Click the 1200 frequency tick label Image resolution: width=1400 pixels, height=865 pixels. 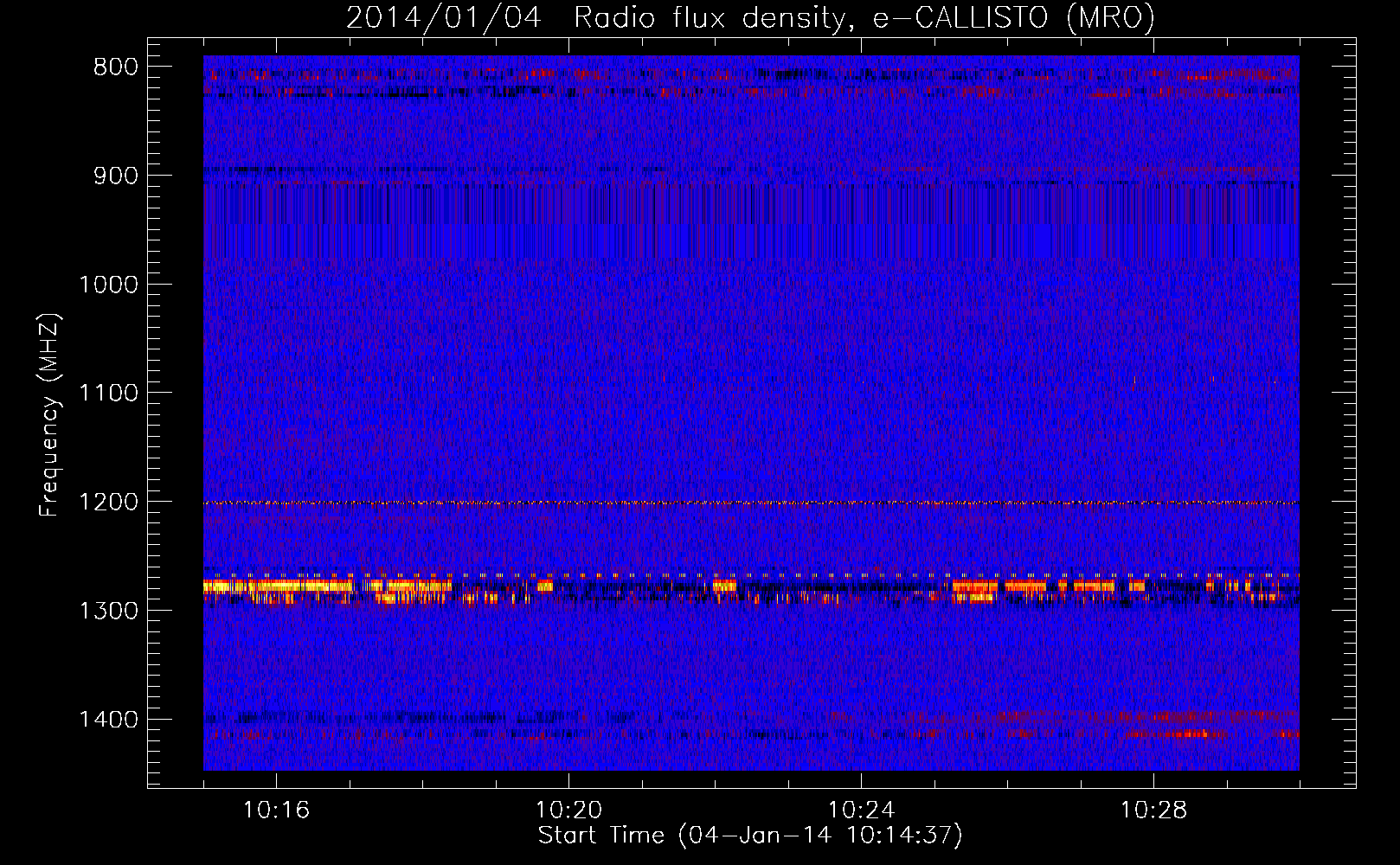pos(108,502)
